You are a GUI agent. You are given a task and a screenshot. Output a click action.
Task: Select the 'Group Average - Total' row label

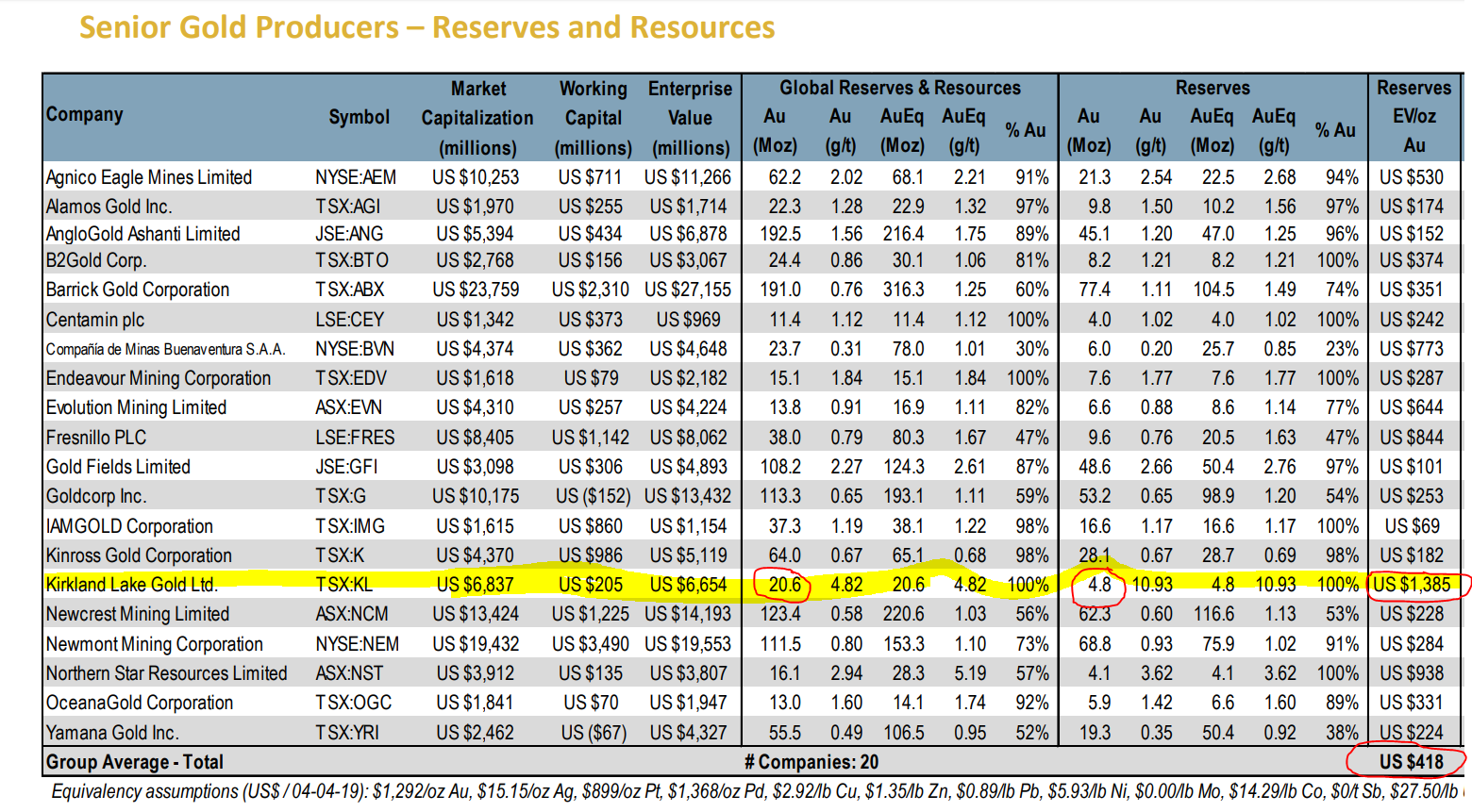click(135, 762)
